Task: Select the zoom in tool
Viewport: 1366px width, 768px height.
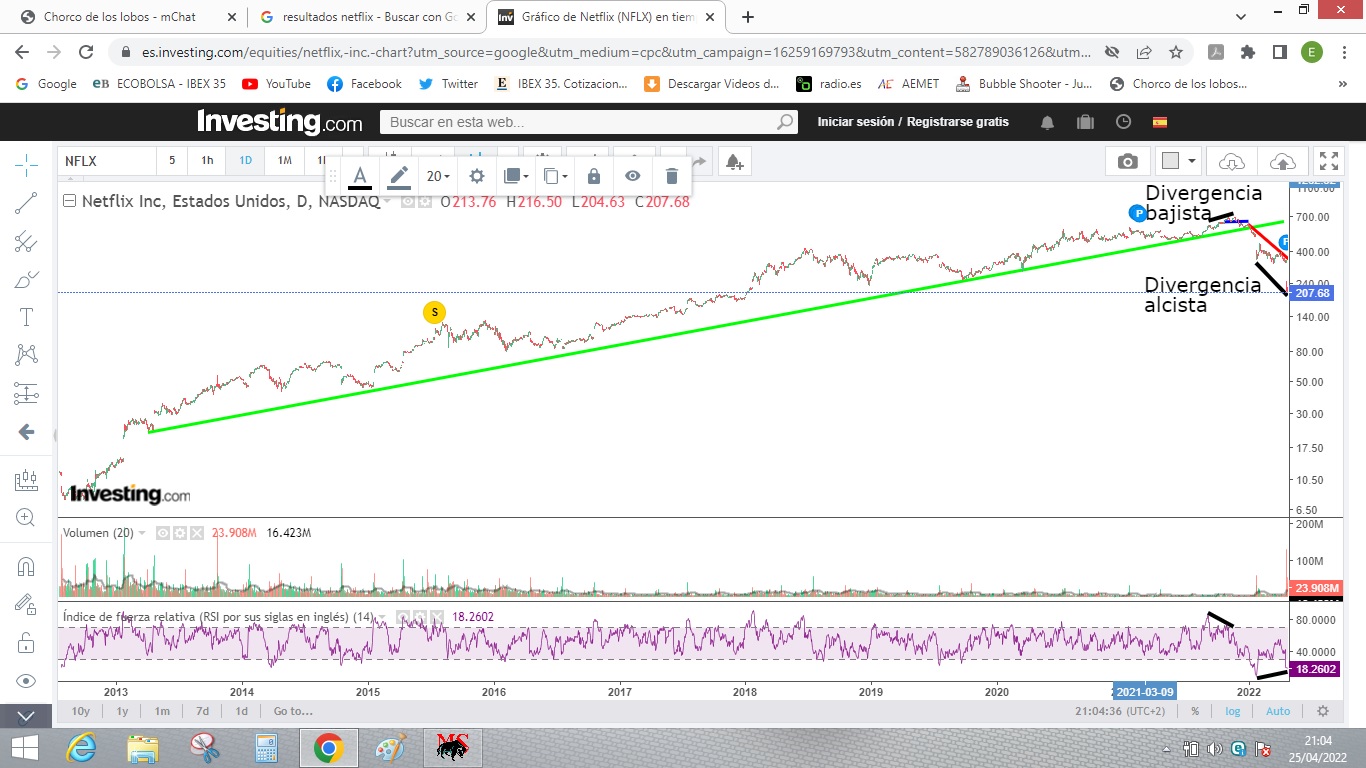Action: [26, 518]
